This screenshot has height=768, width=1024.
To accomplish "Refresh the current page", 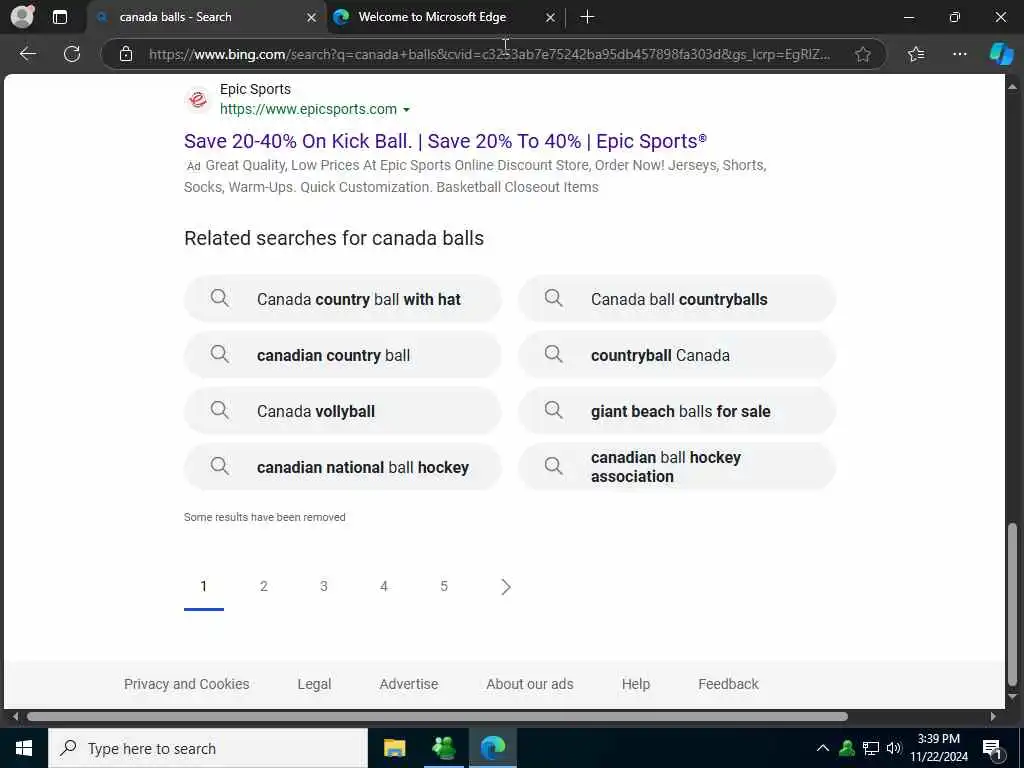I will pos(72,54).
